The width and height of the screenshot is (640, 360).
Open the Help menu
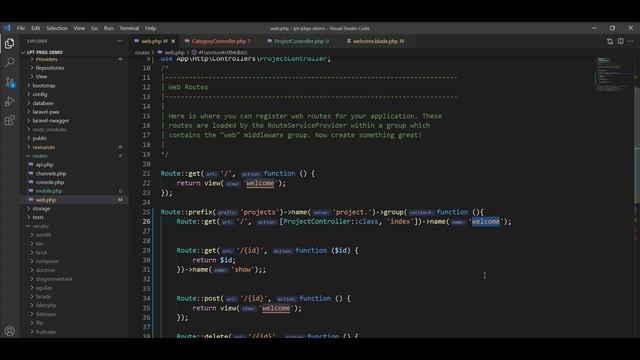(x=151, y=28)
